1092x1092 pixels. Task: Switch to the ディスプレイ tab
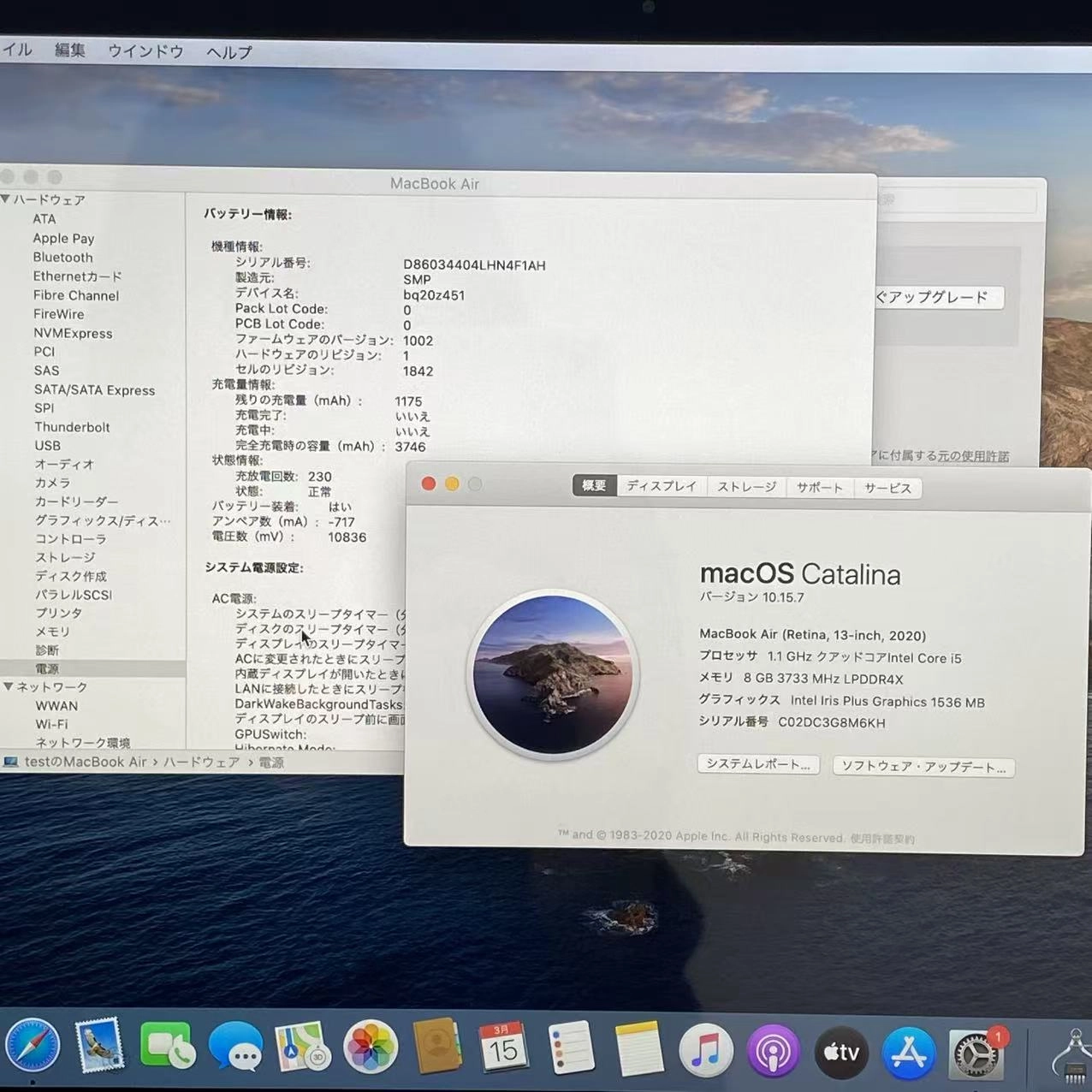661,485
